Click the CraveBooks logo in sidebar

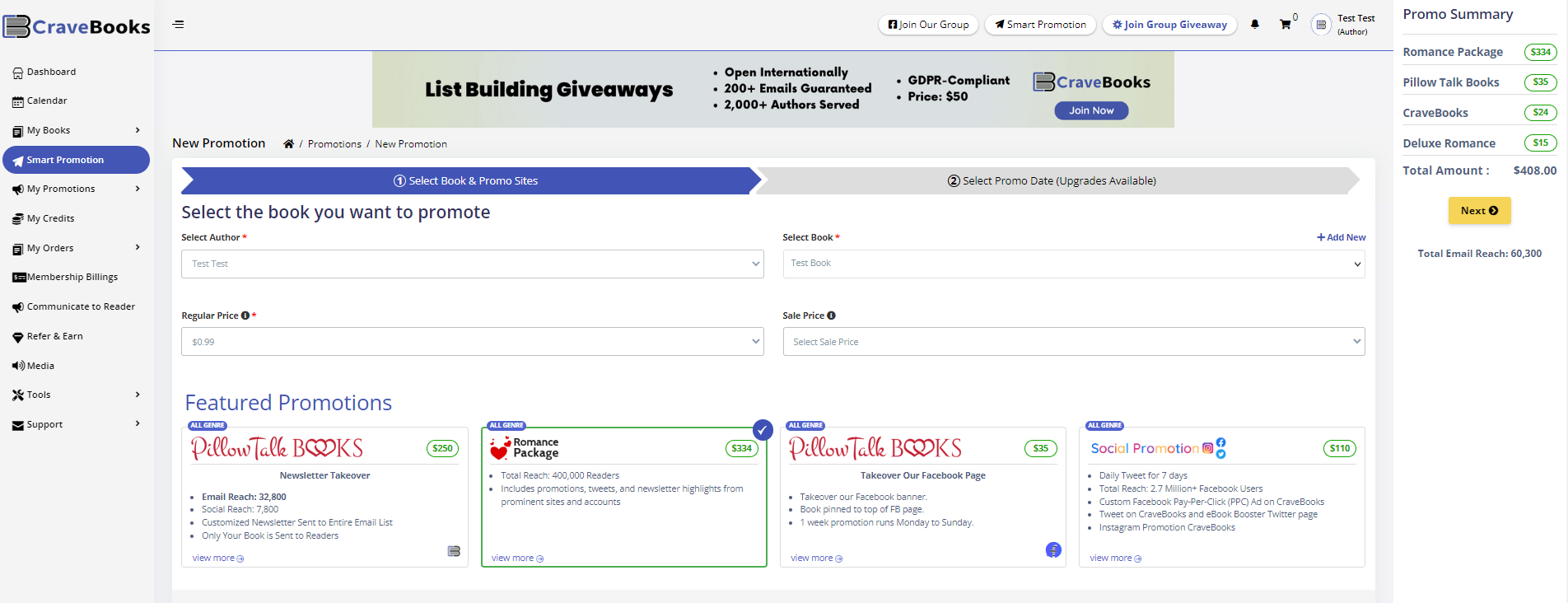pyautogui.click(x=77, y=26)
